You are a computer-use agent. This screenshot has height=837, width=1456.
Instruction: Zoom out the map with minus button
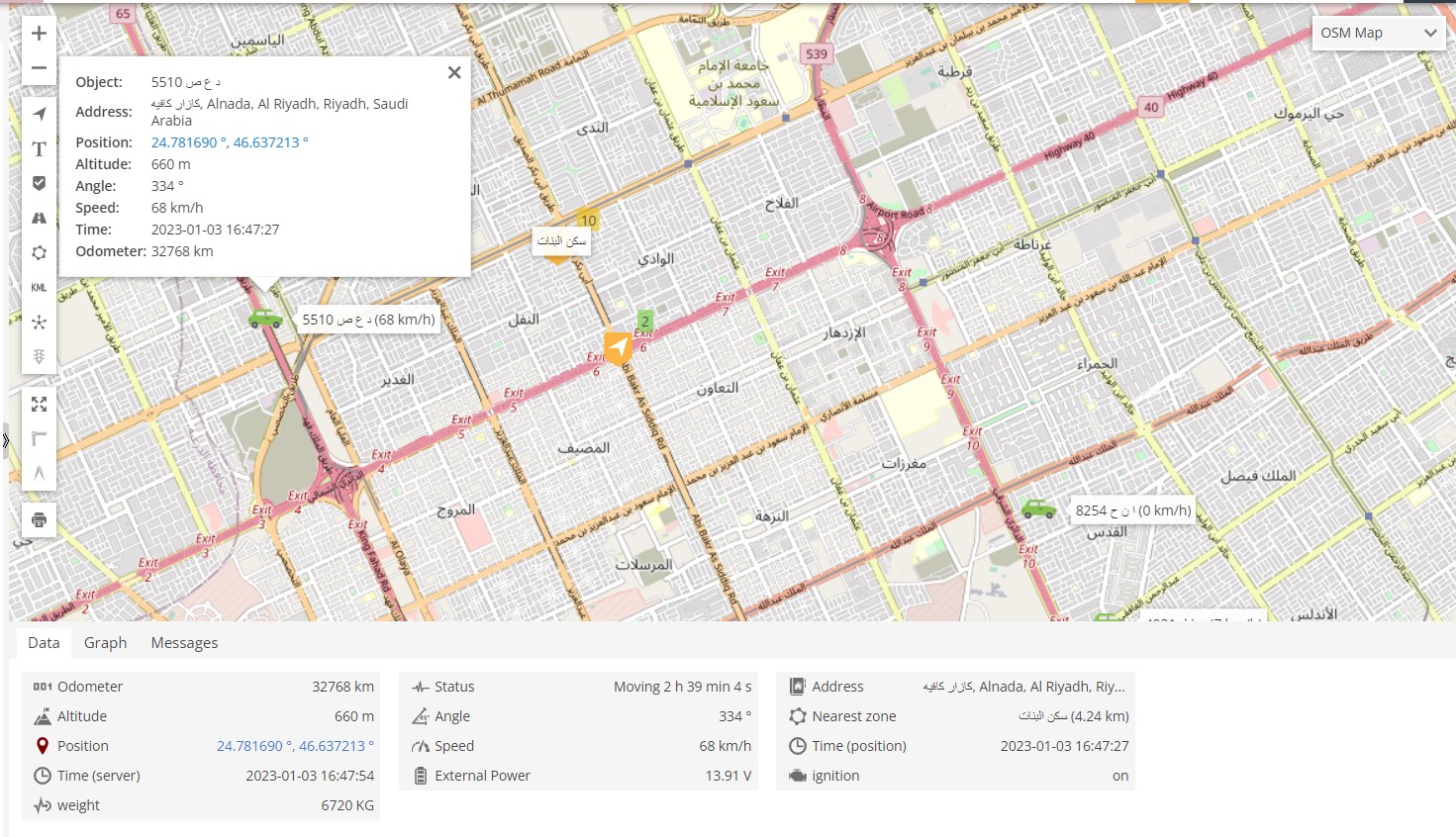(39, 68)
